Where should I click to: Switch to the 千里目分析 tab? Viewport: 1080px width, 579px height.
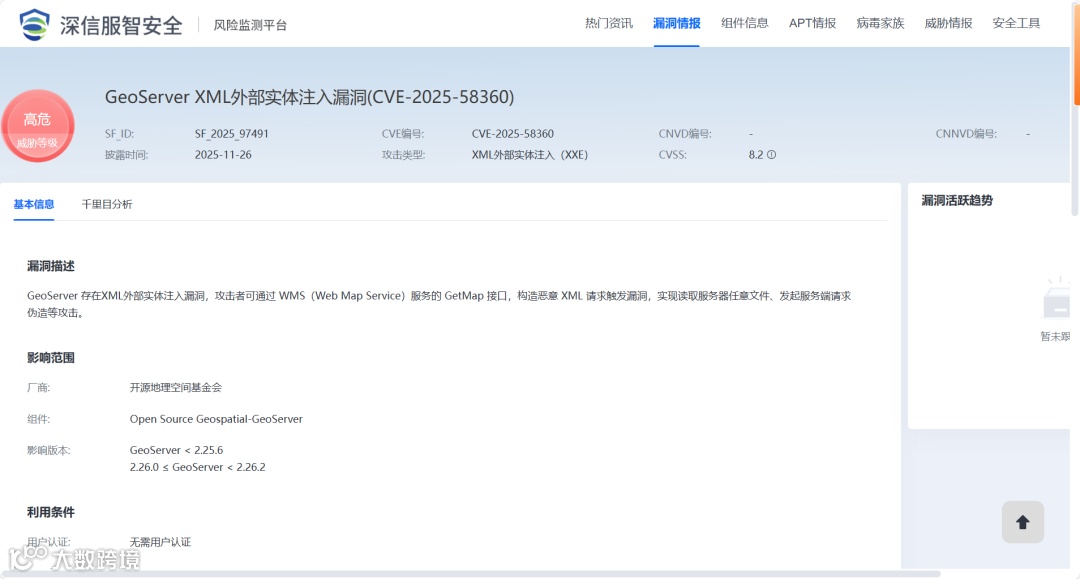pyautogui.click(x=107, y=204)
